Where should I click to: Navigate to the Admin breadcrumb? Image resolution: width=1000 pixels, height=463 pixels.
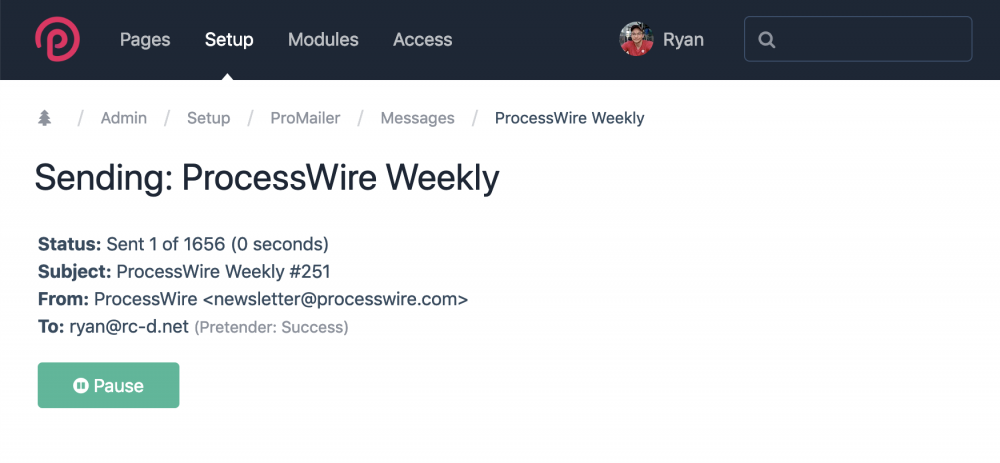pyautogui.click(x=124, y=118)
